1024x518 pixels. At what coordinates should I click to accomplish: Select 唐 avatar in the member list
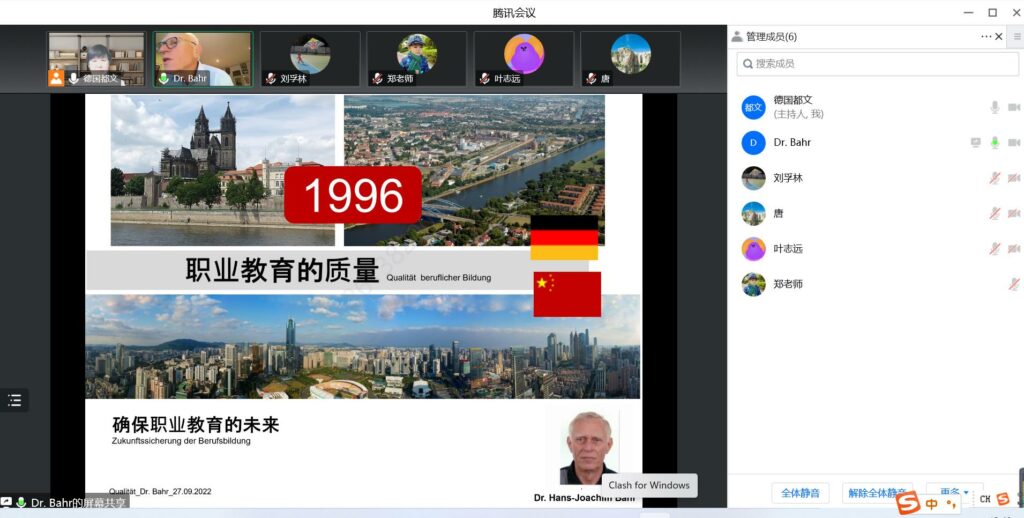(753, 213)
